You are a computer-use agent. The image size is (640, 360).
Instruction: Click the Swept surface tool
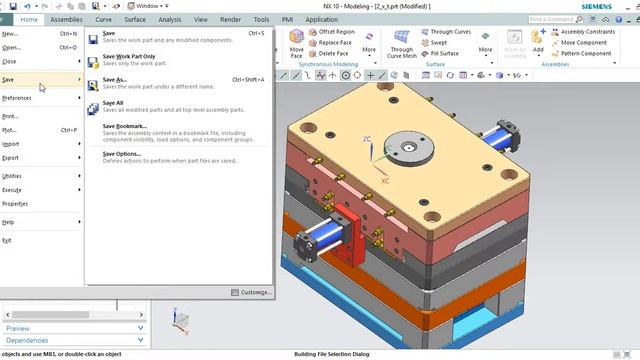tap(434, 43)
